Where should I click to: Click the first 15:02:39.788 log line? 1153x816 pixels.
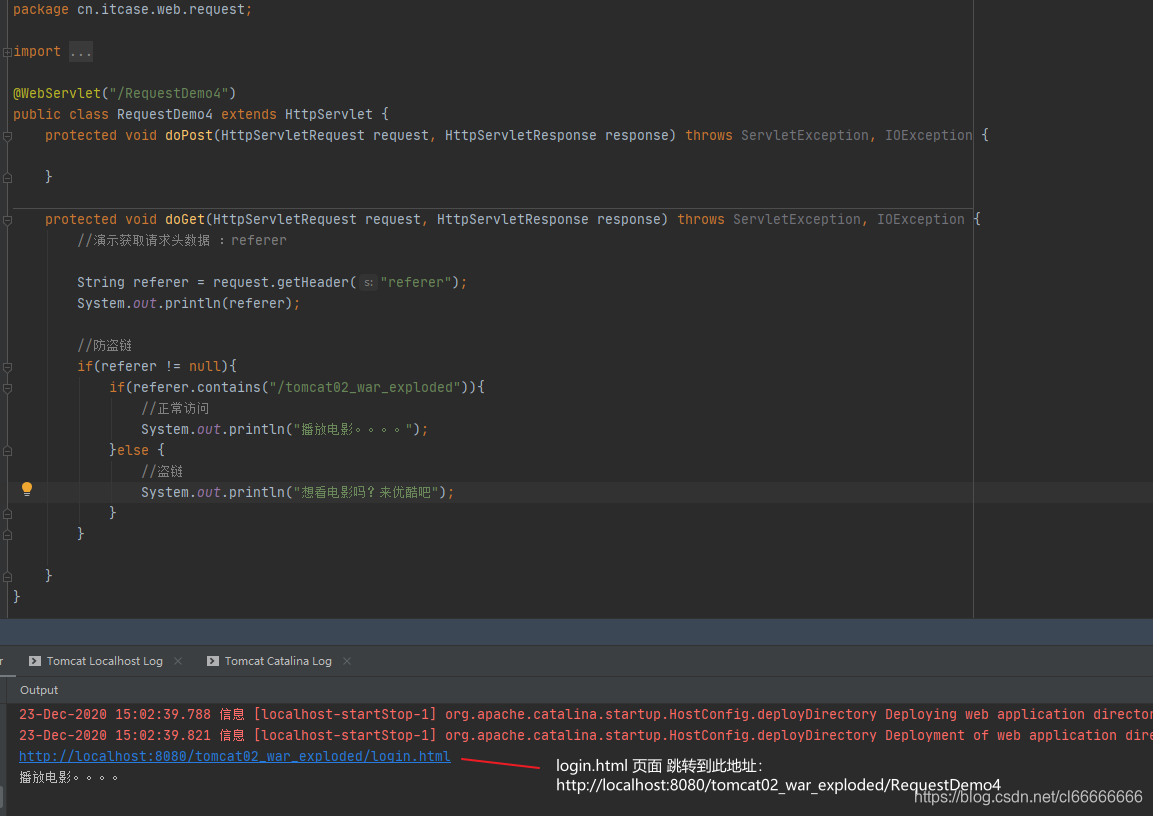(585, 714)
